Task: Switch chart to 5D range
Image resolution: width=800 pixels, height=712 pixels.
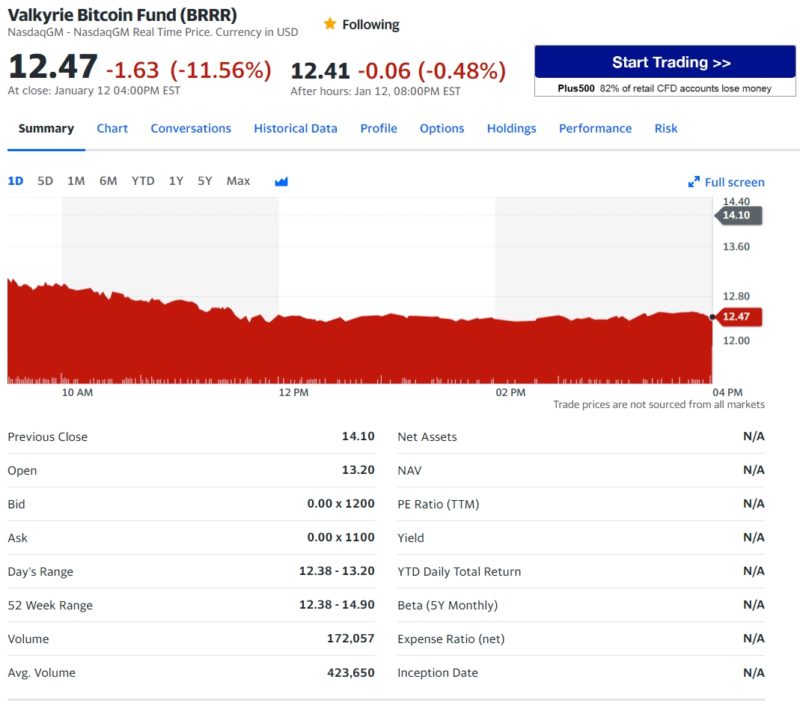Action: [x=45, y=181]
